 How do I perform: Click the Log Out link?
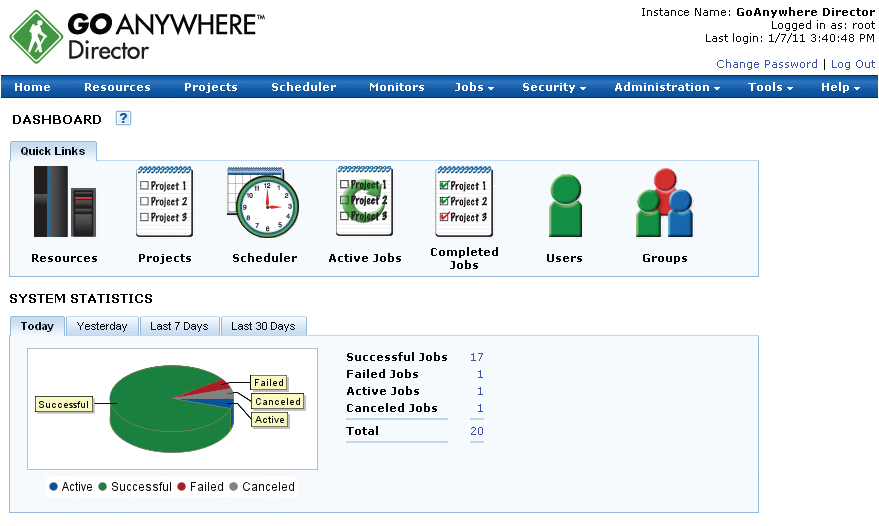(853, 64)
